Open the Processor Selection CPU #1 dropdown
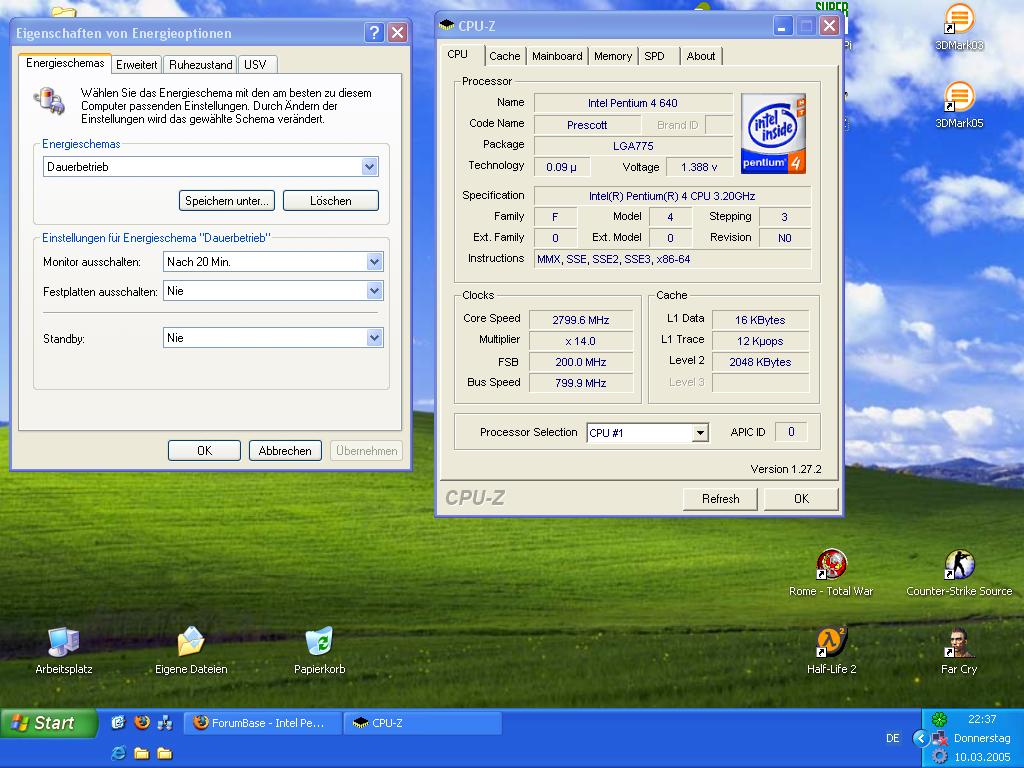Viewport: 1024px width, 768px height. tap(700, 432)
